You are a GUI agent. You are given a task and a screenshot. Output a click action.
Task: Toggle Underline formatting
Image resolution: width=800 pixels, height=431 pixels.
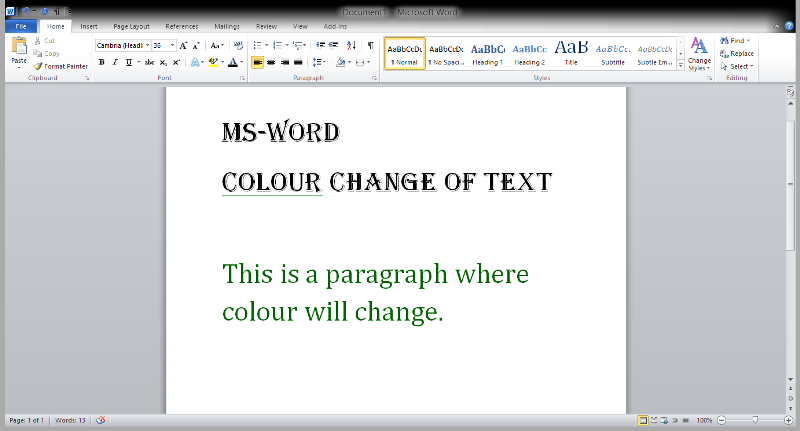coord(129,62)
